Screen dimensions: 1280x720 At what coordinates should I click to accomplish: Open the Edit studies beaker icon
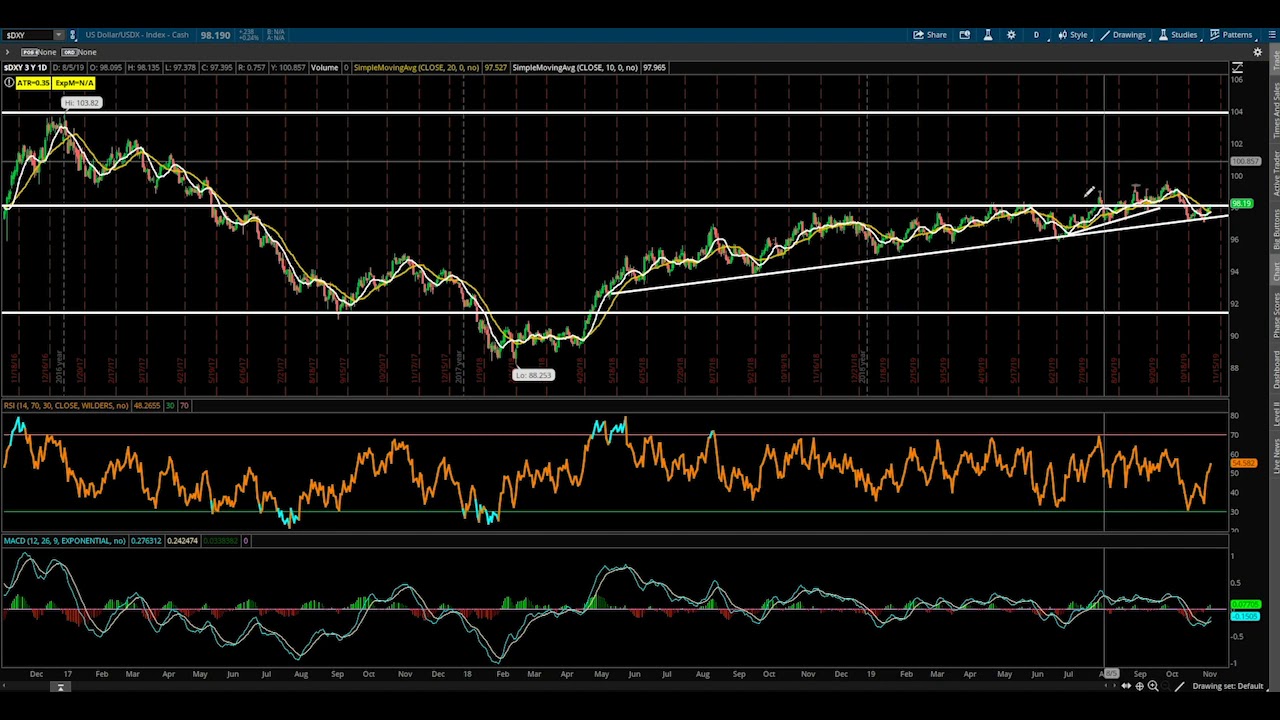point(988,35)
